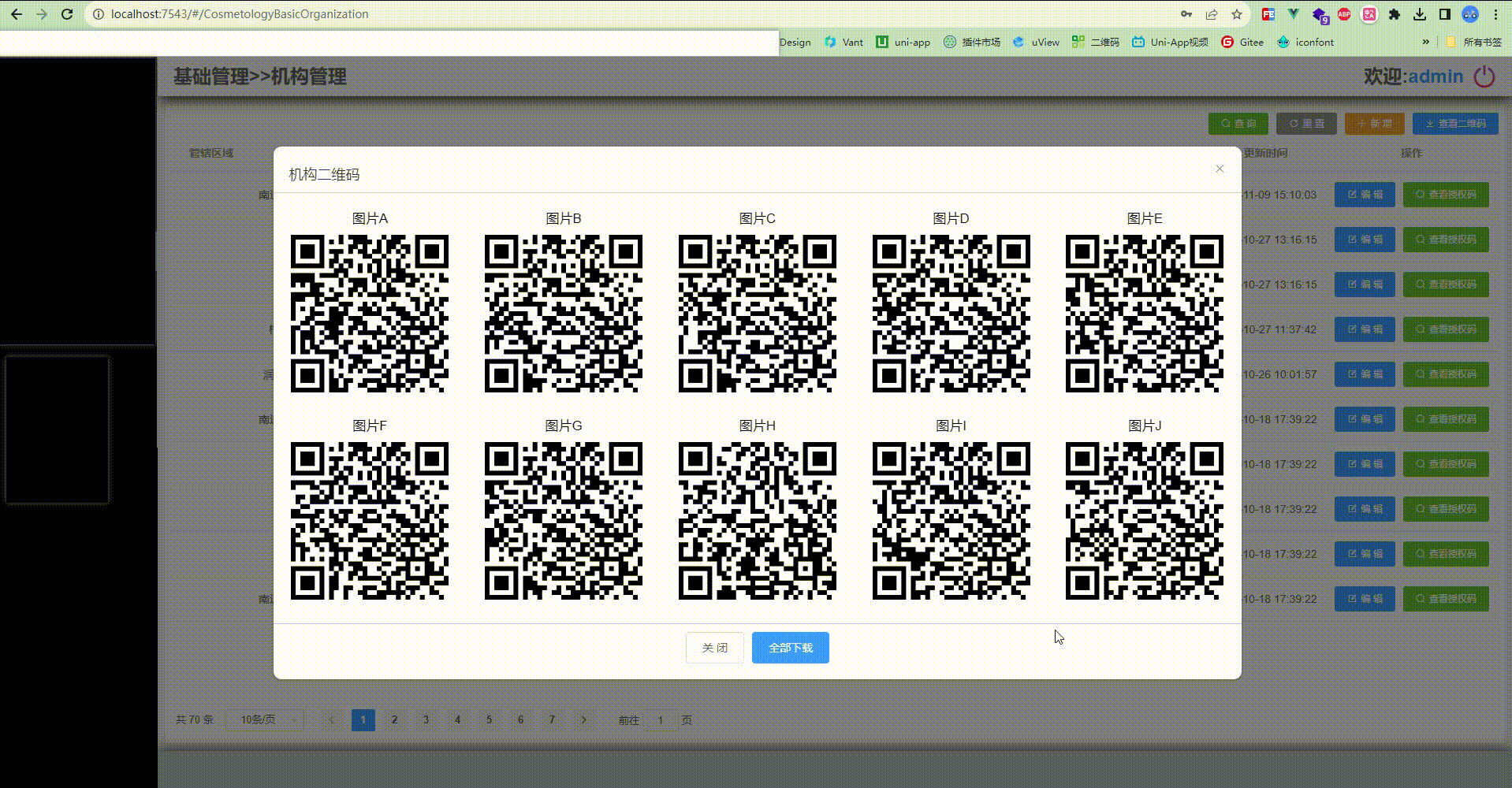Share this page from the address bar
This screenshot has height=788, width=1512.
click(x=1212, y=14)
